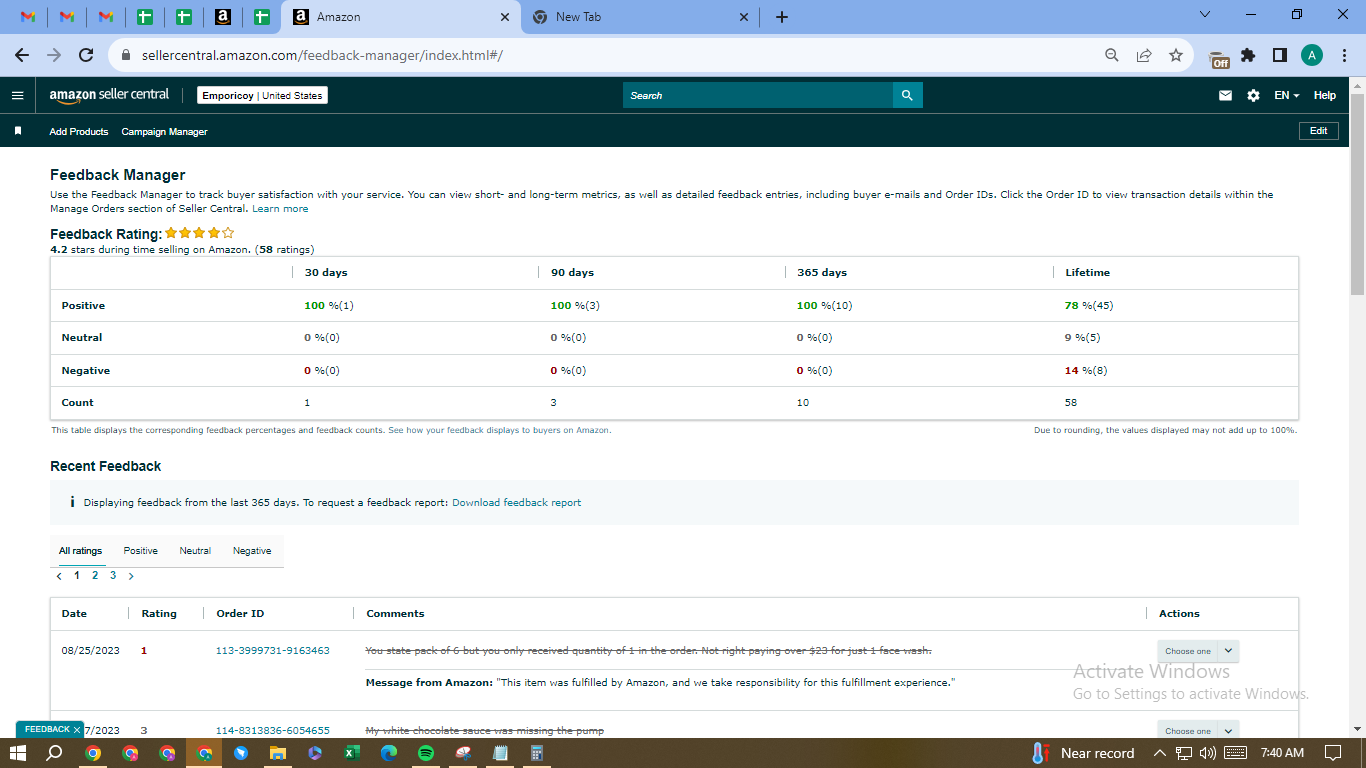The height and width of the screenshot is (768, 1366).
Task: Click the zoom magnifier in the address bar
Action: (x=1111, y=55)
